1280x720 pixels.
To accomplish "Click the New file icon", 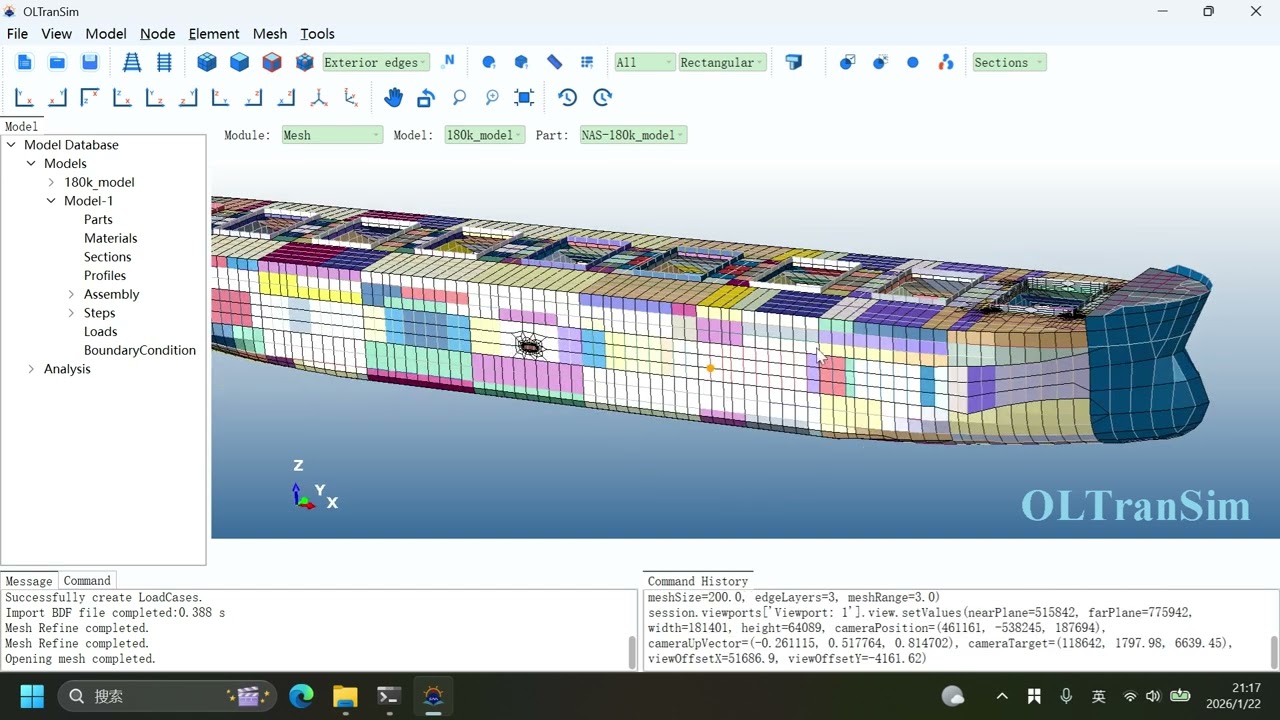I will tap(25, 62).
